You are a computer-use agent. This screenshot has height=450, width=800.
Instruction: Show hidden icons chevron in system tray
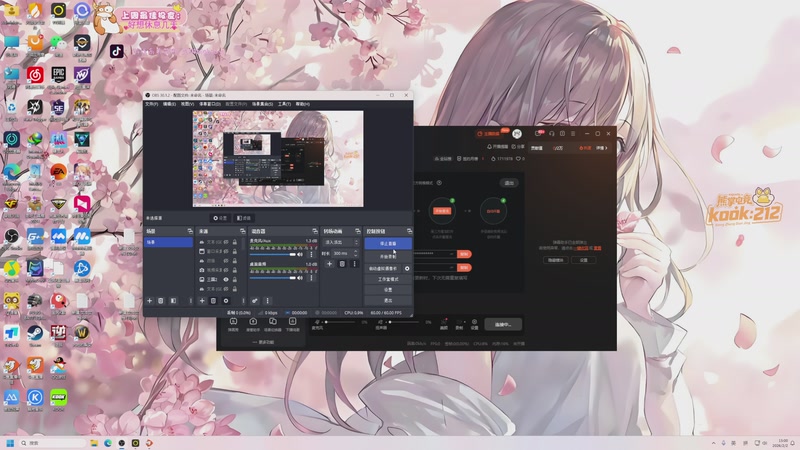(x=713, y=443)
